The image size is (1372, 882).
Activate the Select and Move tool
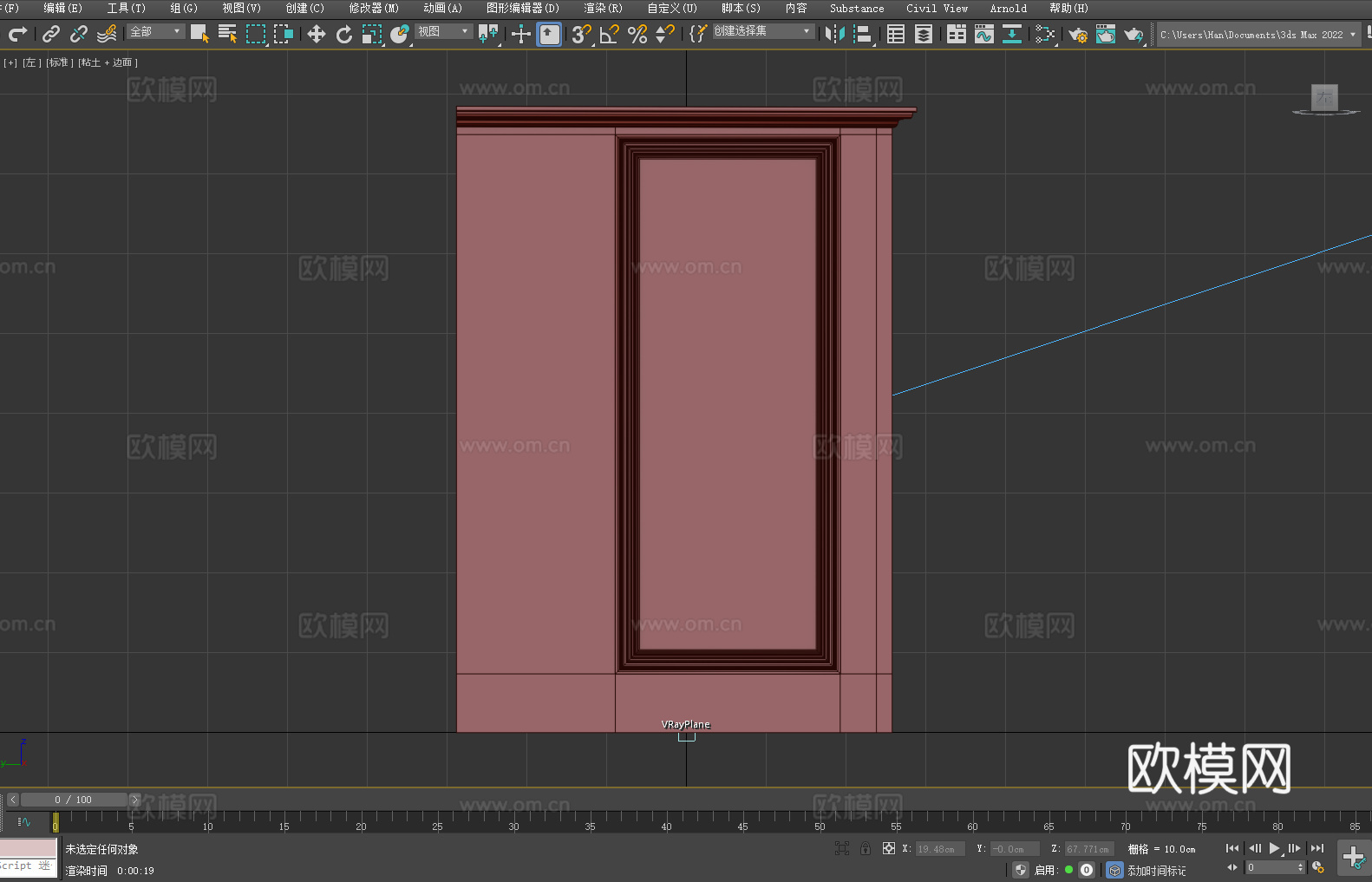point(317,34)
